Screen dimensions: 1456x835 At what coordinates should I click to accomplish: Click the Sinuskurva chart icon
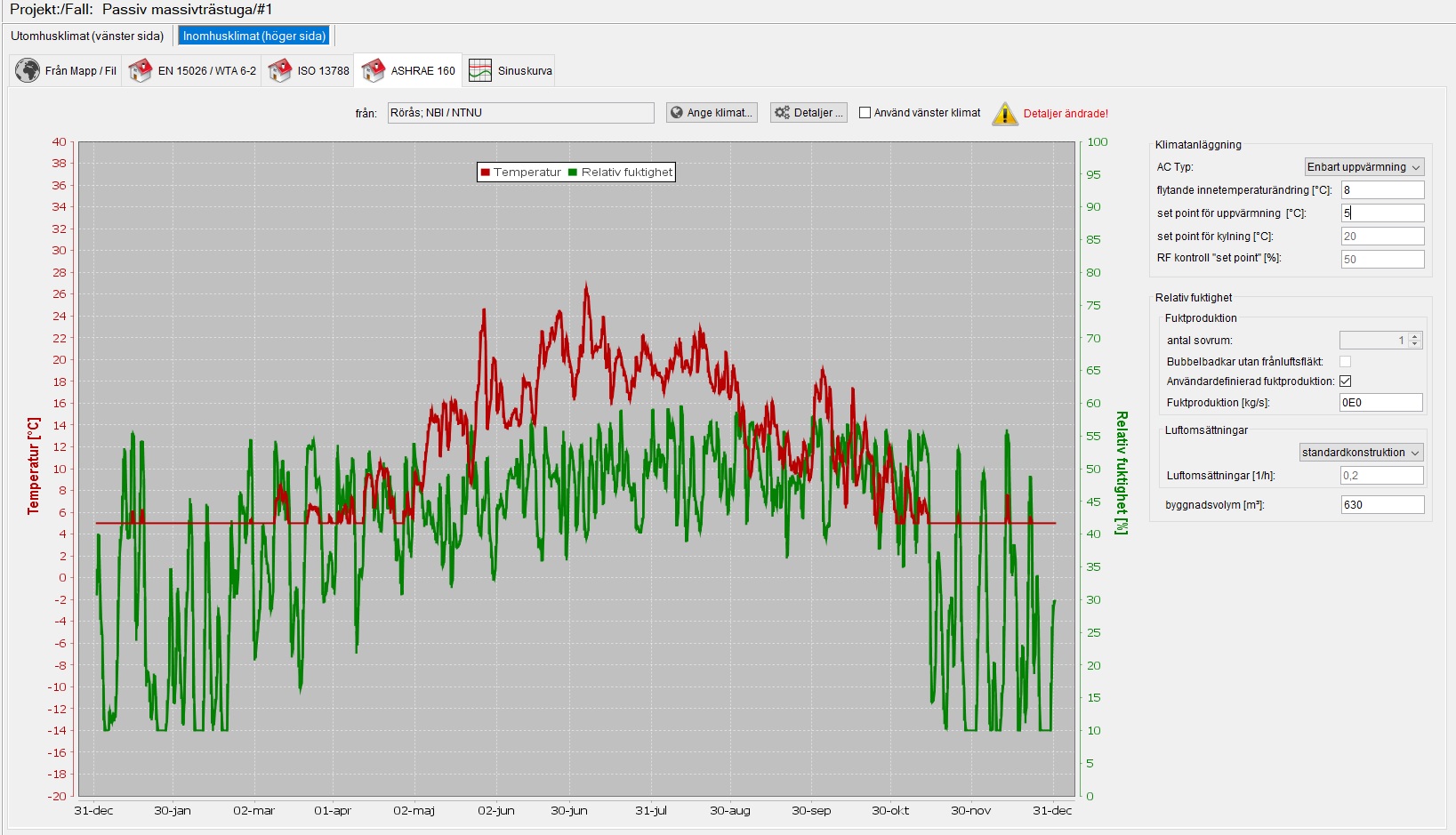coord(480,70)
